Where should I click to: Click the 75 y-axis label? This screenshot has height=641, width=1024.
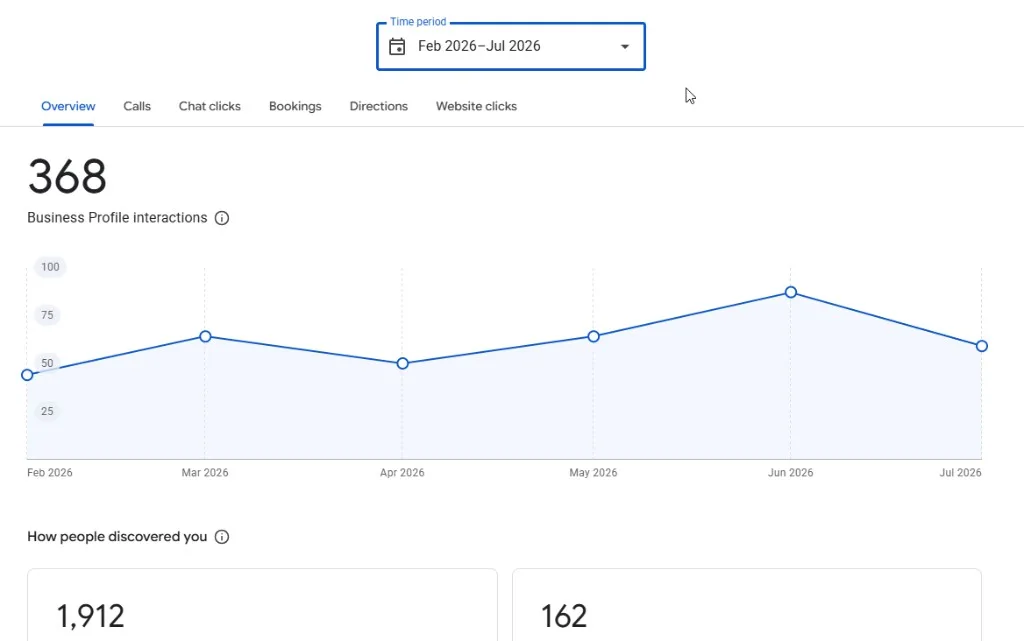(47, 315)
